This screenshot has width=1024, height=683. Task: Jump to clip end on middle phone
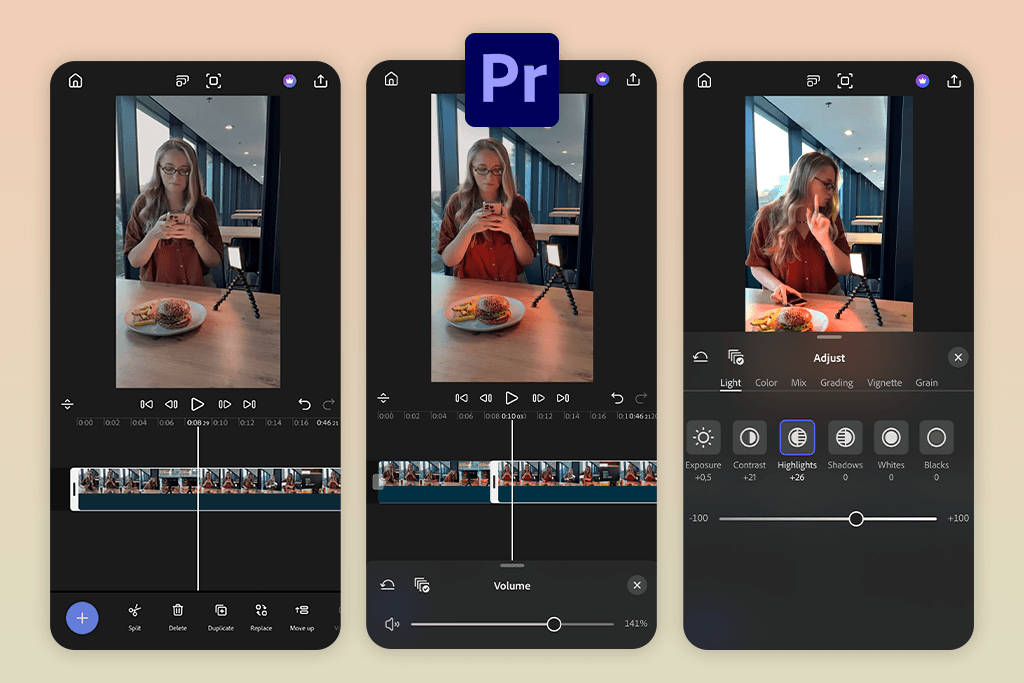563,398
